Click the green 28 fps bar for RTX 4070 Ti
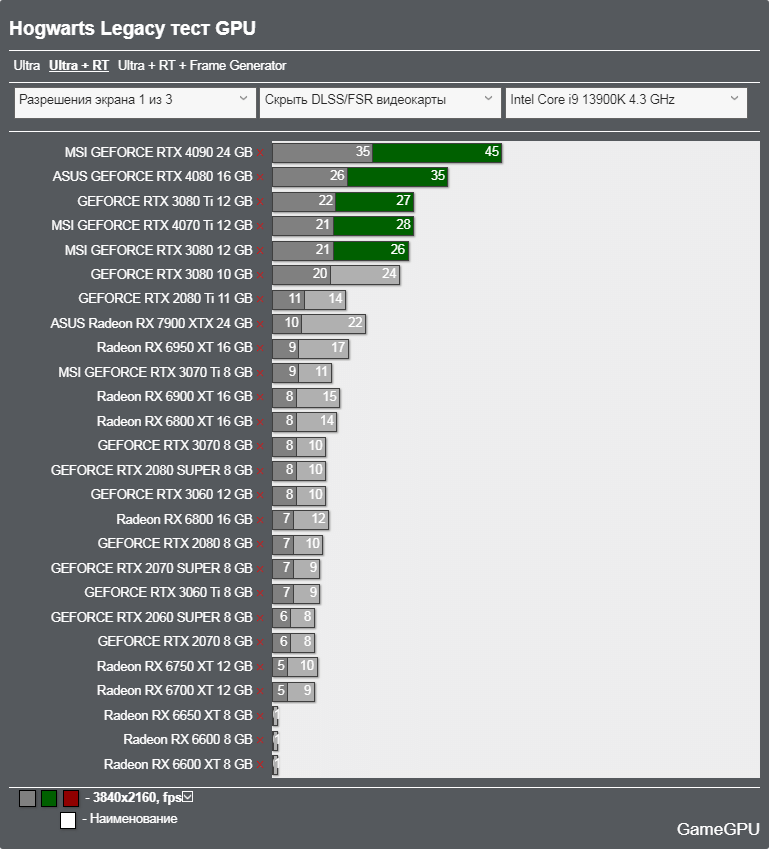 (373, 226)
